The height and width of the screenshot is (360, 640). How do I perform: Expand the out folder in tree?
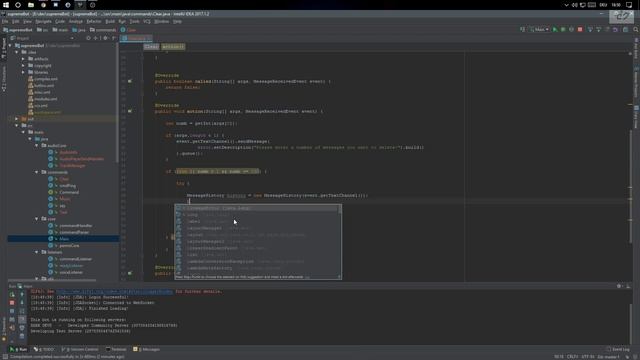tap(17, 119)
